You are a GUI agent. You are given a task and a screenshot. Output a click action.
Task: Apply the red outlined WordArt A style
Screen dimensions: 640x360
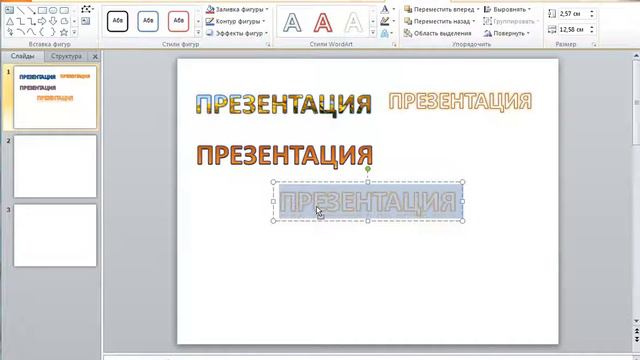pos(322,22)
